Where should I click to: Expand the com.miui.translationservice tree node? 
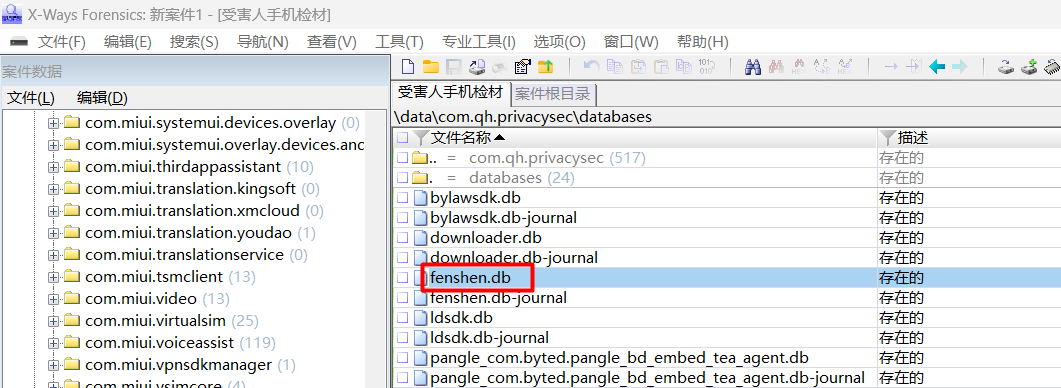point(53,255)
